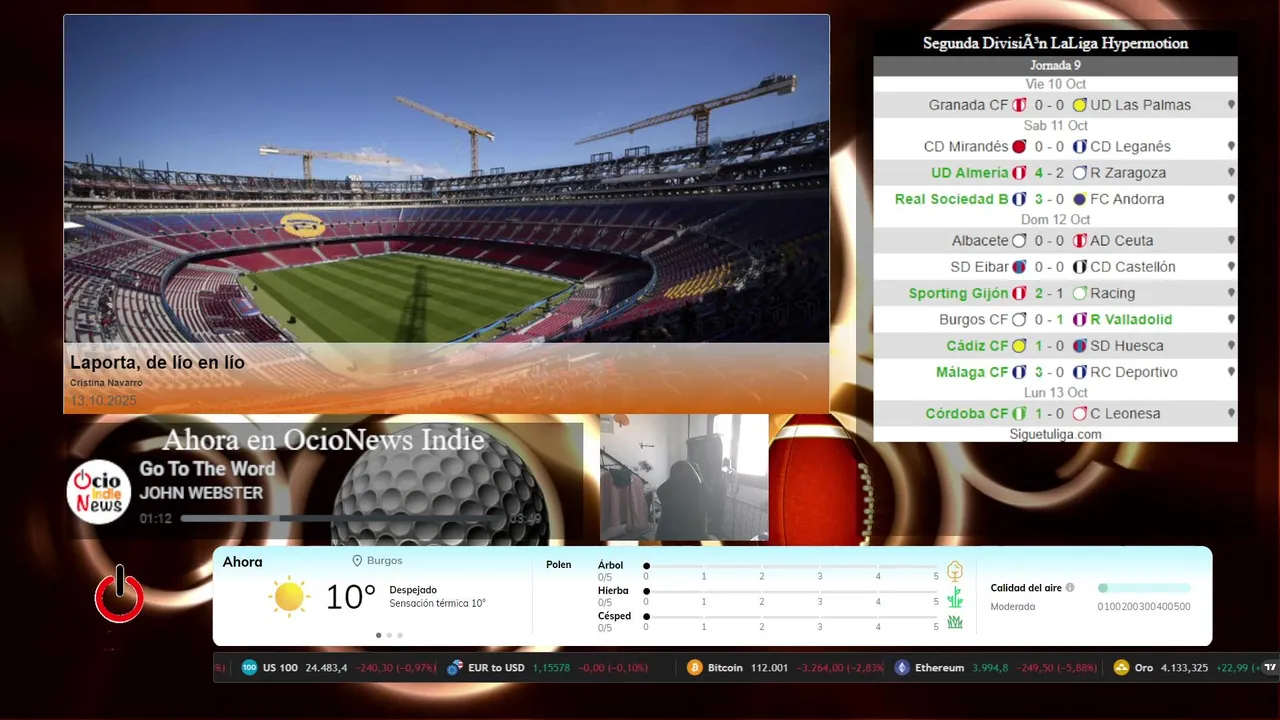Click the map pin on UD Almería row

point(1231,173)
